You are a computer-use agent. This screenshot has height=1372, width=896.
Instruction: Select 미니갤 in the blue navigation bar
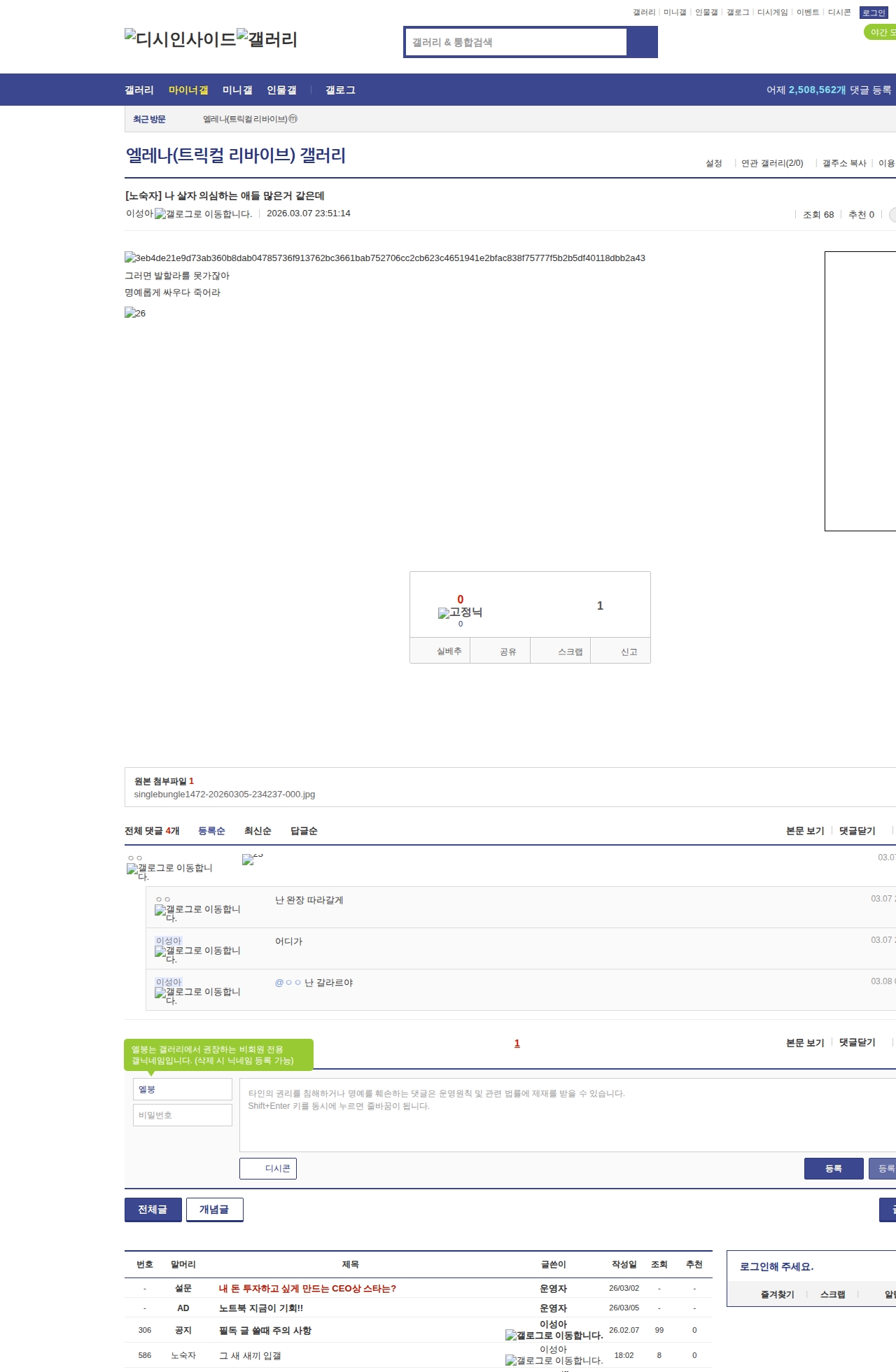tap(237, 90)
